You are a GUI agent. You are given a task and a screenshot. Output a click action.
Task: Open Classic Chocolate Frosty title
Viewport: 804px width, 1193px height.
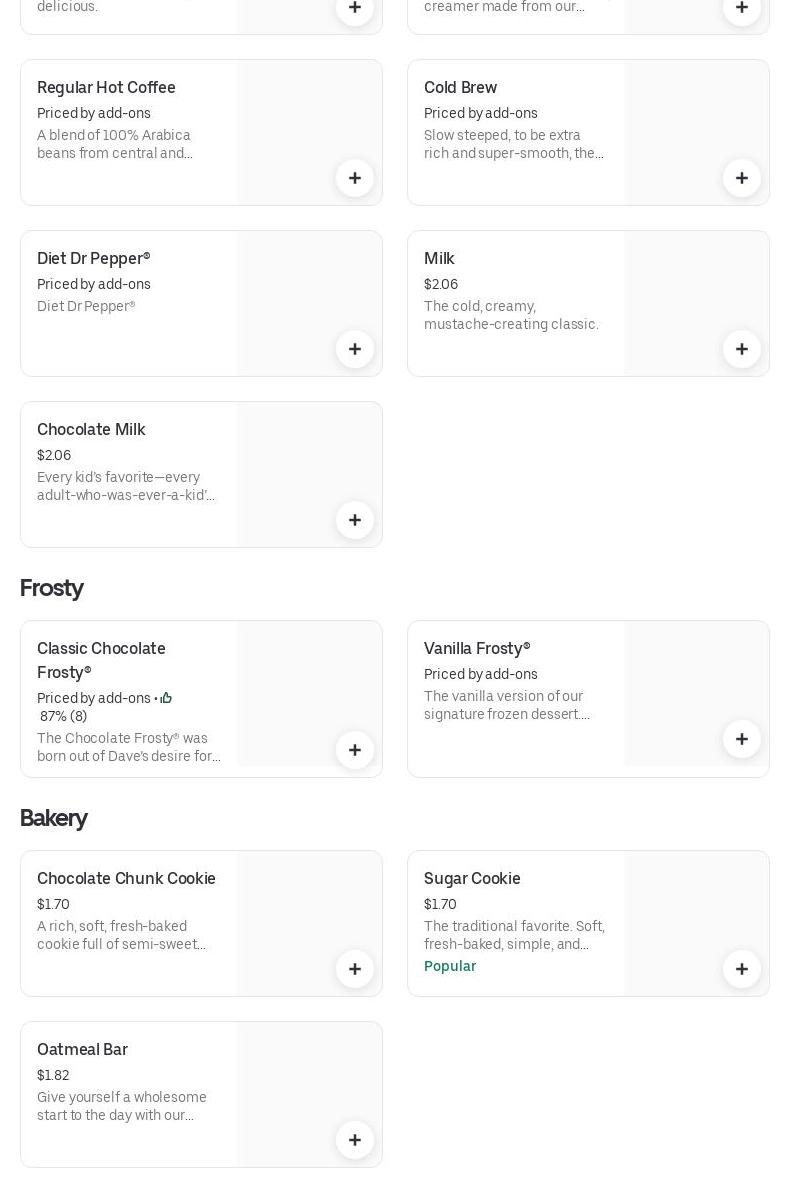(x=101, y=660)
